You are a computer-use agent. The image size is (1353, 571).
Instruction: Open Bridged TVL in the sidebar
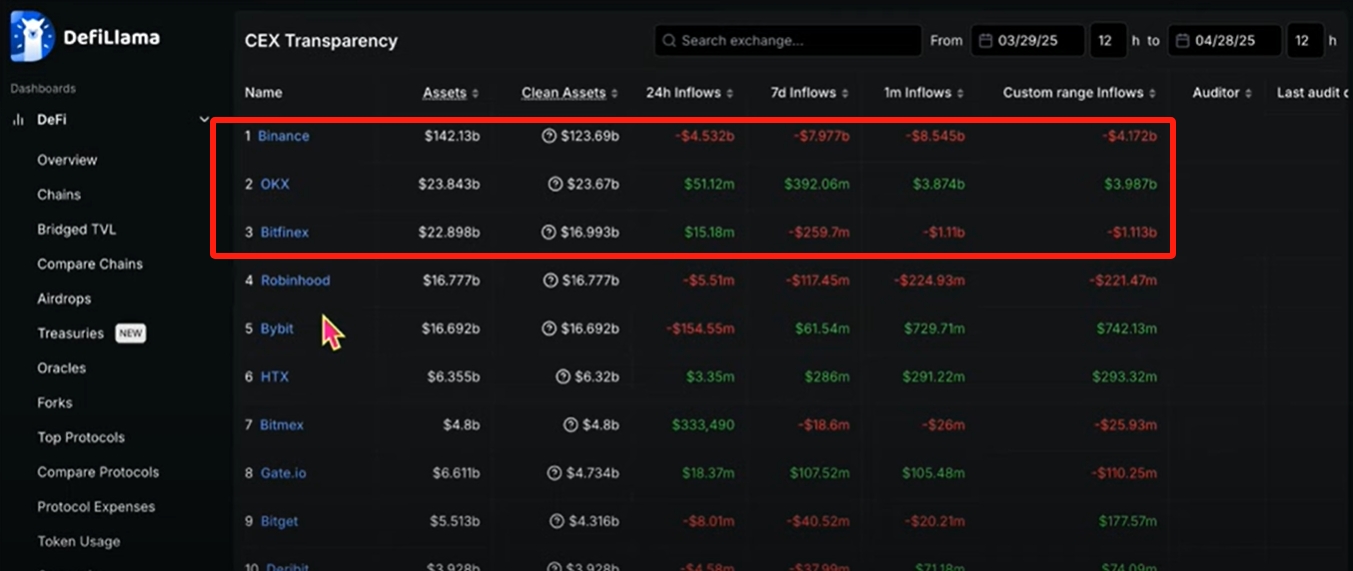pyautogui.click(x=76, y=229)
